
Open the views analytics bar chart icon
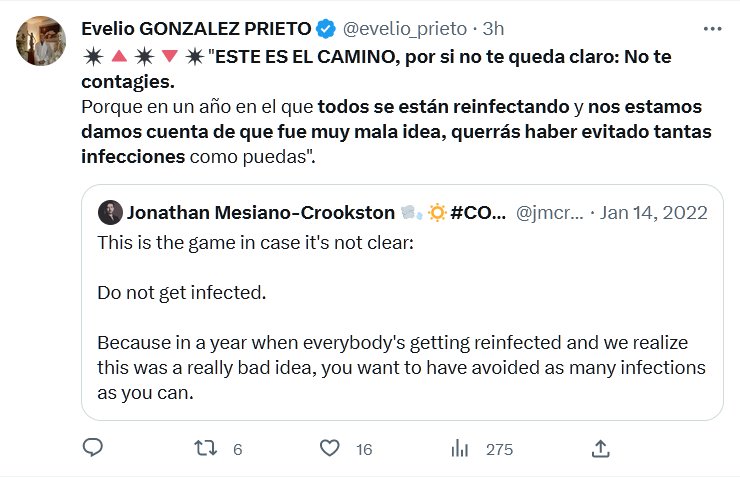click(x=460, y=449)
